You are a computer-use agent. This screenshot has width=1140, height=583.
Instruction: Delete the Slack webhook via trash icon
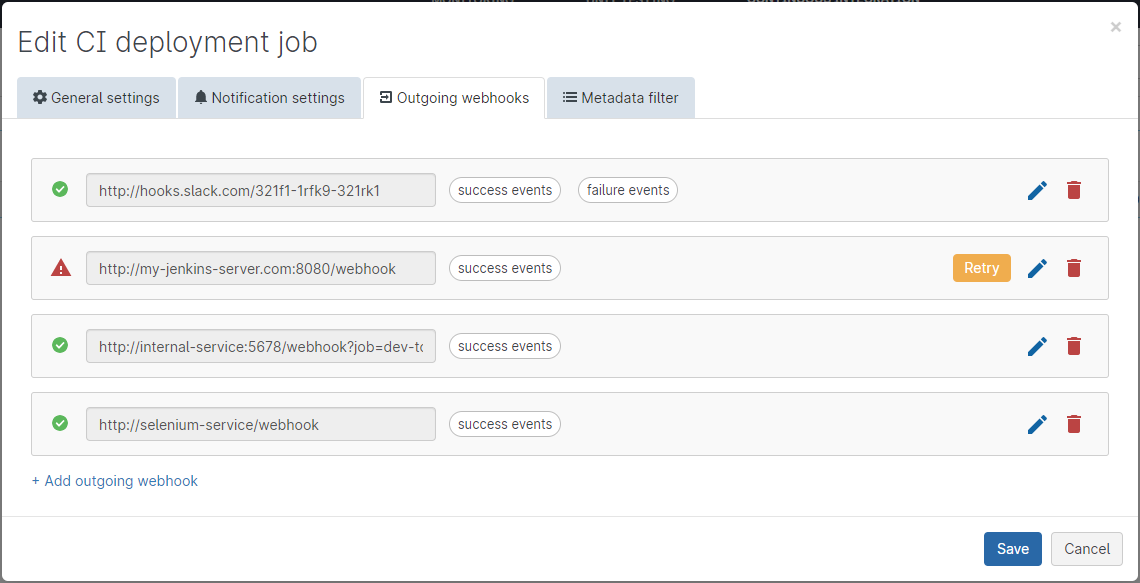(x=1074, y=190)
